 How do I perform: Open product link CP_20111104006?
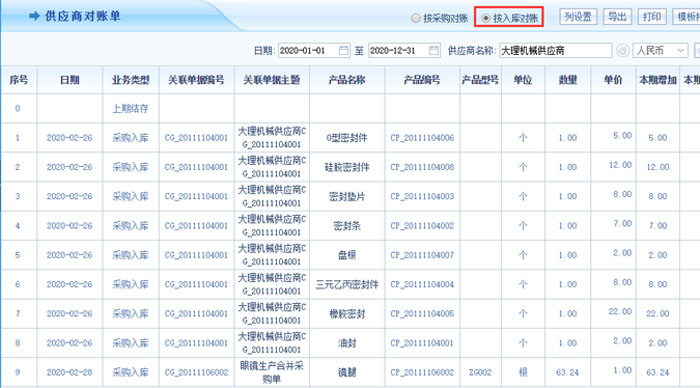422,138
